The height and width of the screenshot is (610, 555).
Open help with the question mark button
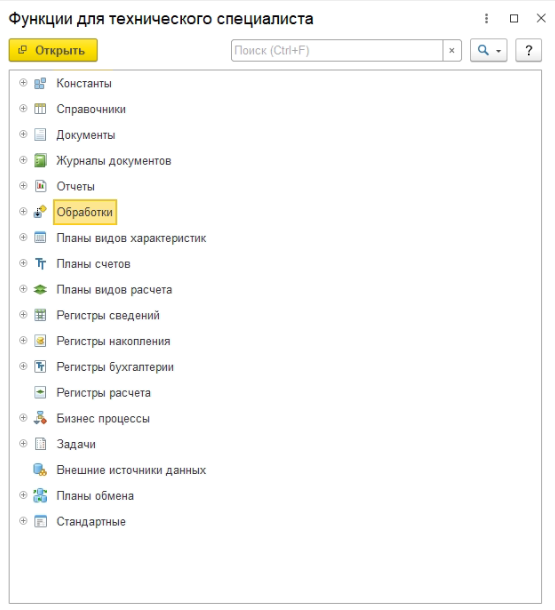coord(528,50)
